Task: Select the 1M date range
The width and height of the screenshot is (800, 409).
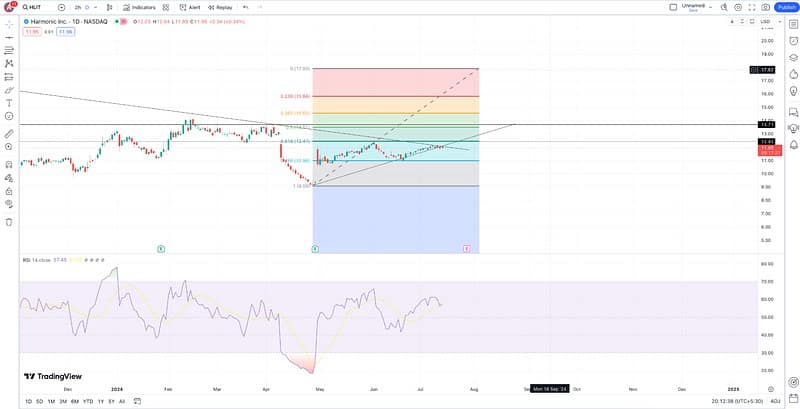Action: tap(51, 402)
